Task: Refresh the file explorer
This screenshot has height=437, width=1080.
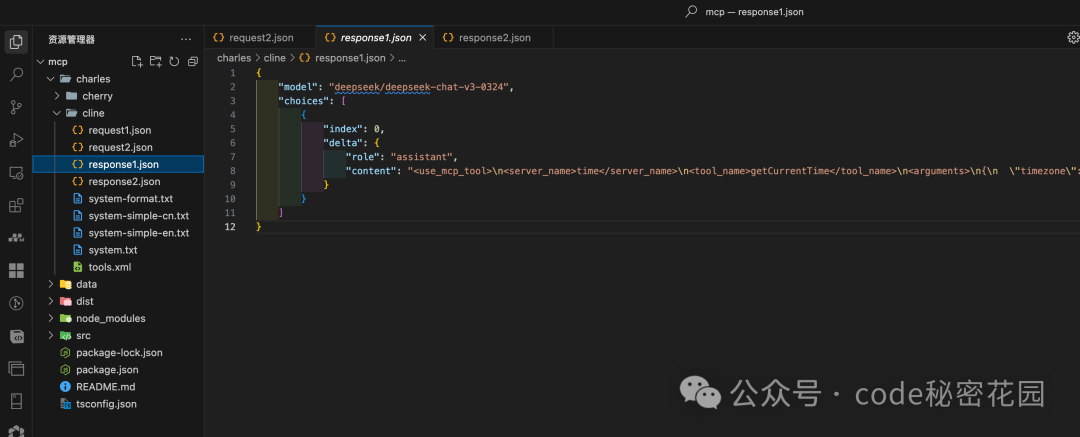Action: coord(174,62)
